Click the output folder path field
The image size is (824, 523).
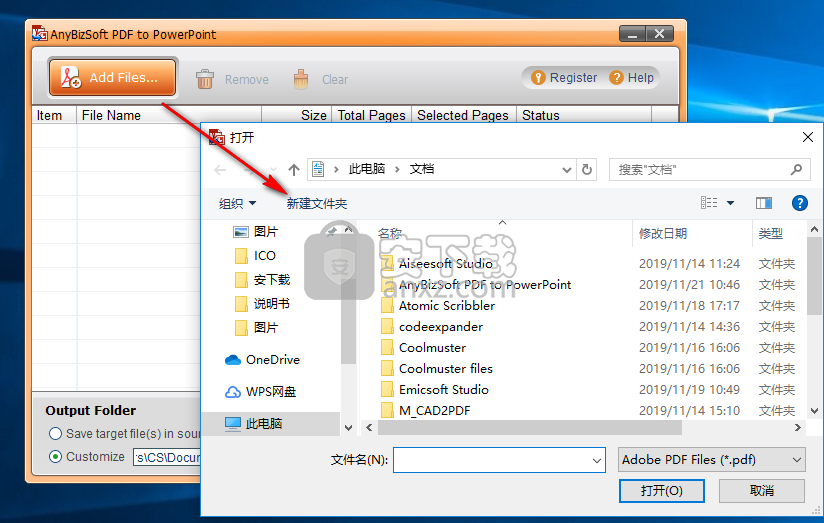click(167, 457)
